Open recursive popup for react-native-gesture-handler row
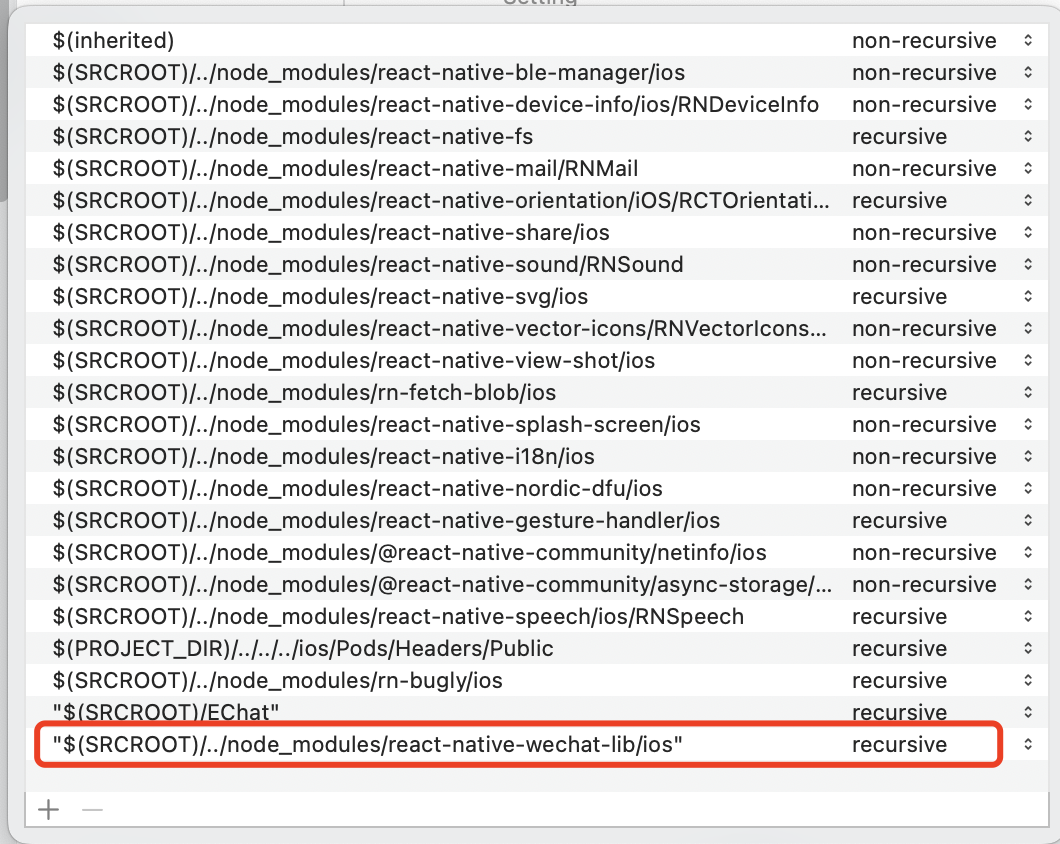 [1028, 521]
